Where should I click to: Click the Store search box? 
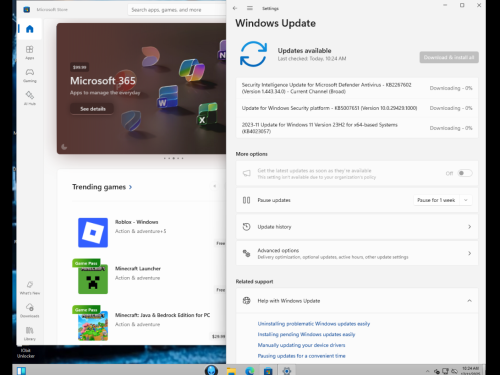177,10
